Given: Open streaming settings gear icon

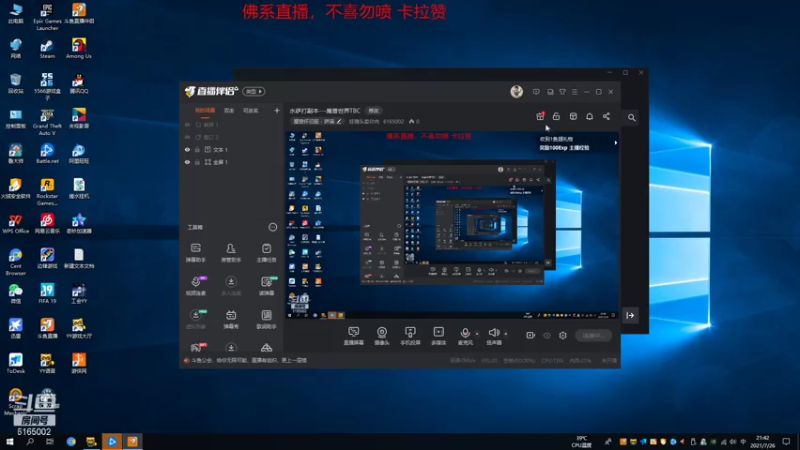Looking at the screenshot, I should [x=563, y=335].
